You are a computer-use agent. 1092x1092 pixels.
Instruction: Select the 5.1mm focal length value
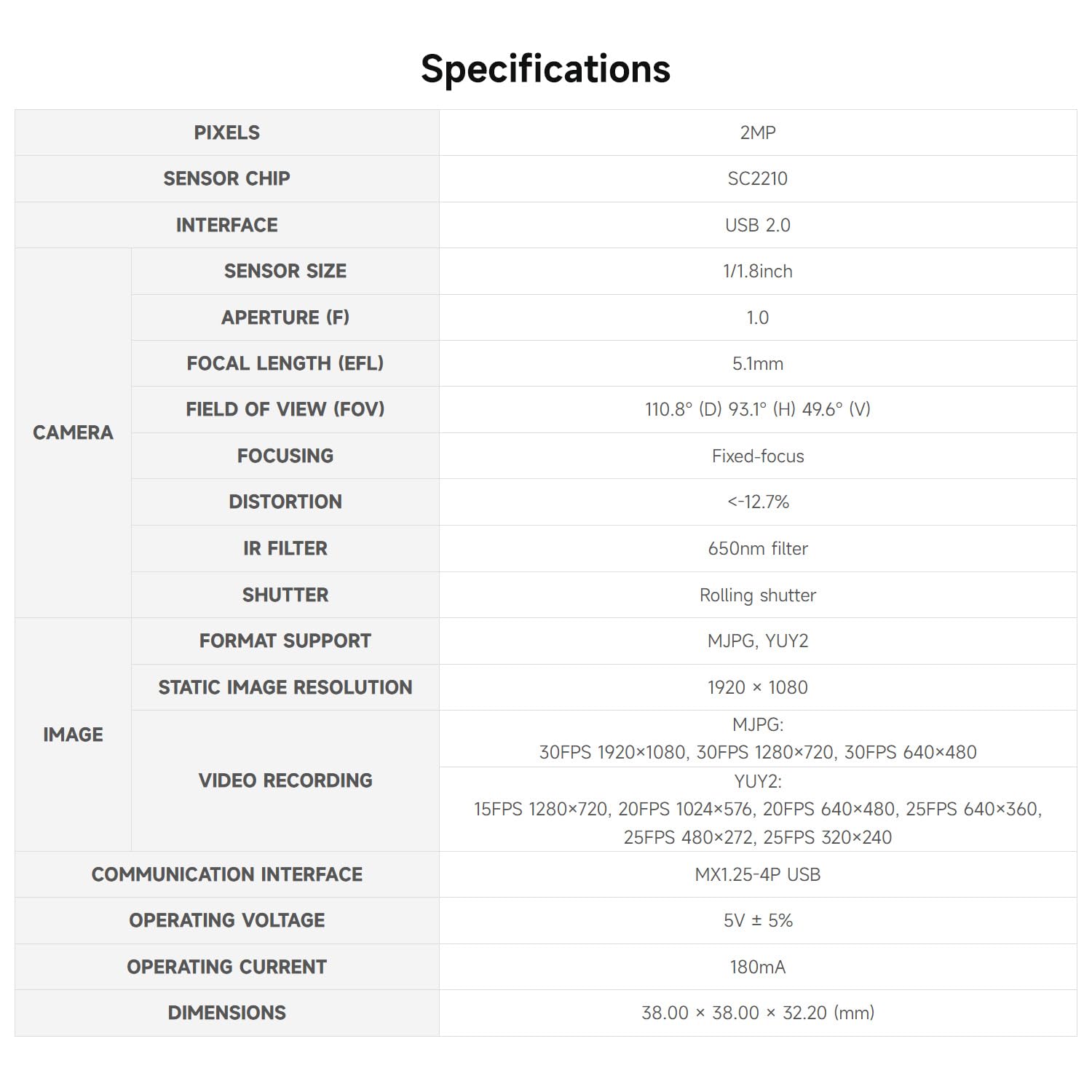pos(758,363)
